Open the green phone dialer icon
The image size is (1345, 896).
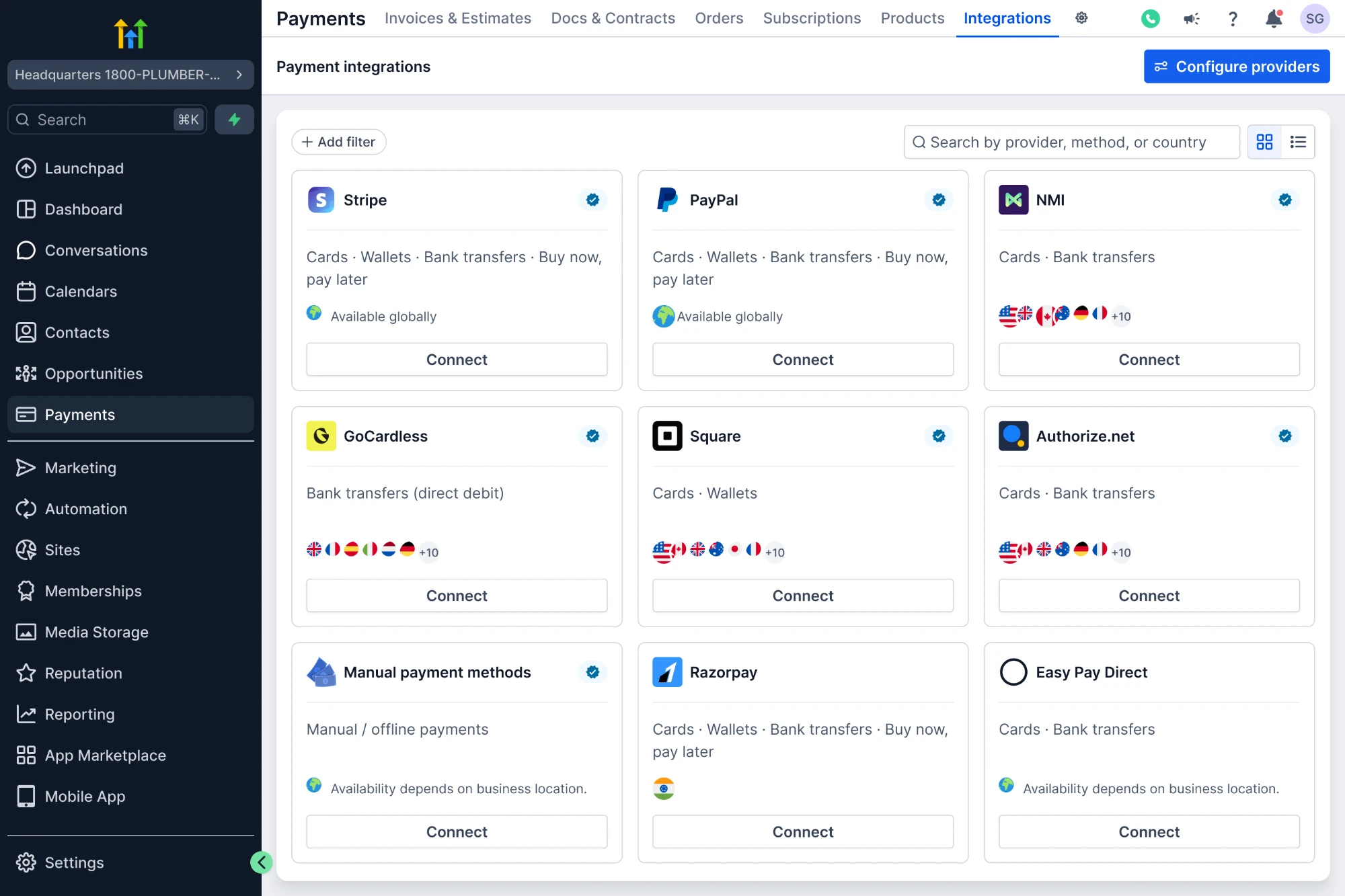coord(1151,18)
